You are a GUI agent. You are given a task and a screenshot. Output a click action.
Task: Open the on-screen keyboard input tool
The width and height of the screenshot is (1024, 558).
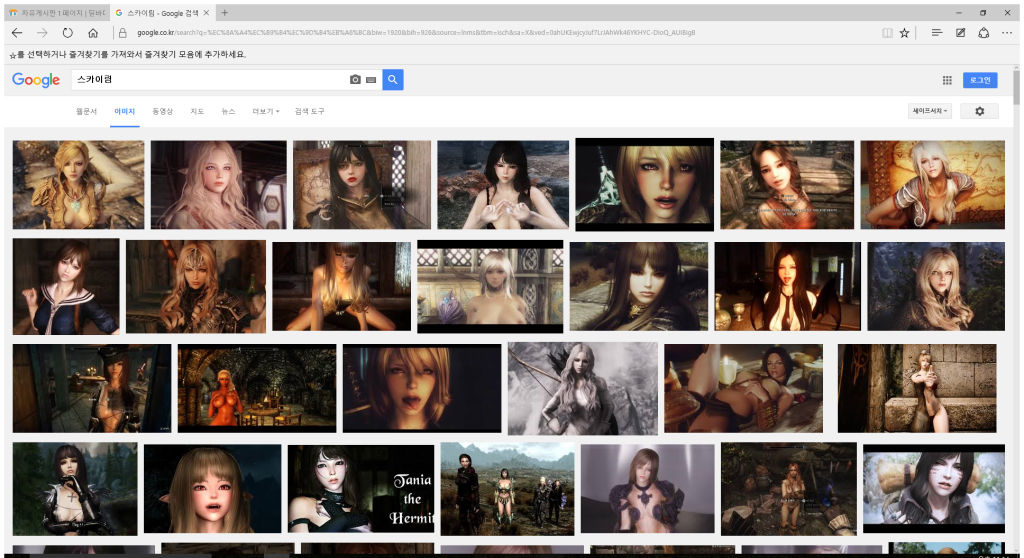370,80
